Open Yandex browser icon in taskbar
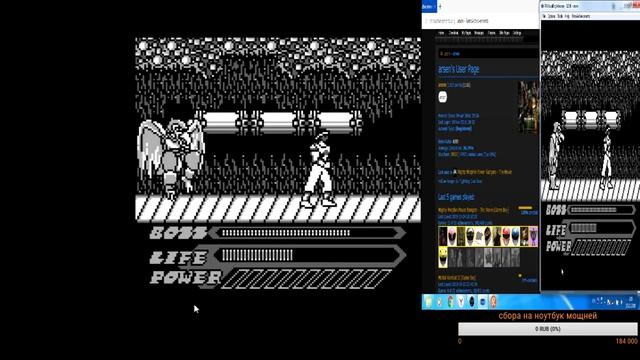Screen dimensions: 640x360 click(461, 302)
